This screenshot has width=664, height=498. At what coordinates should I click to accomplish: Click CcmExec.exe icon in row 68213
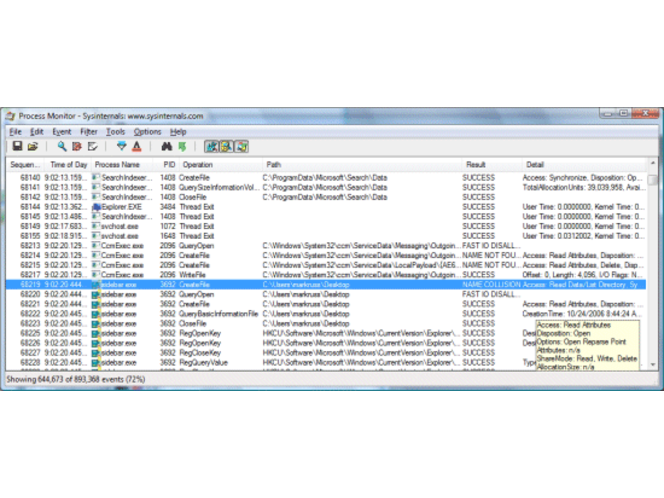[97, 246]
